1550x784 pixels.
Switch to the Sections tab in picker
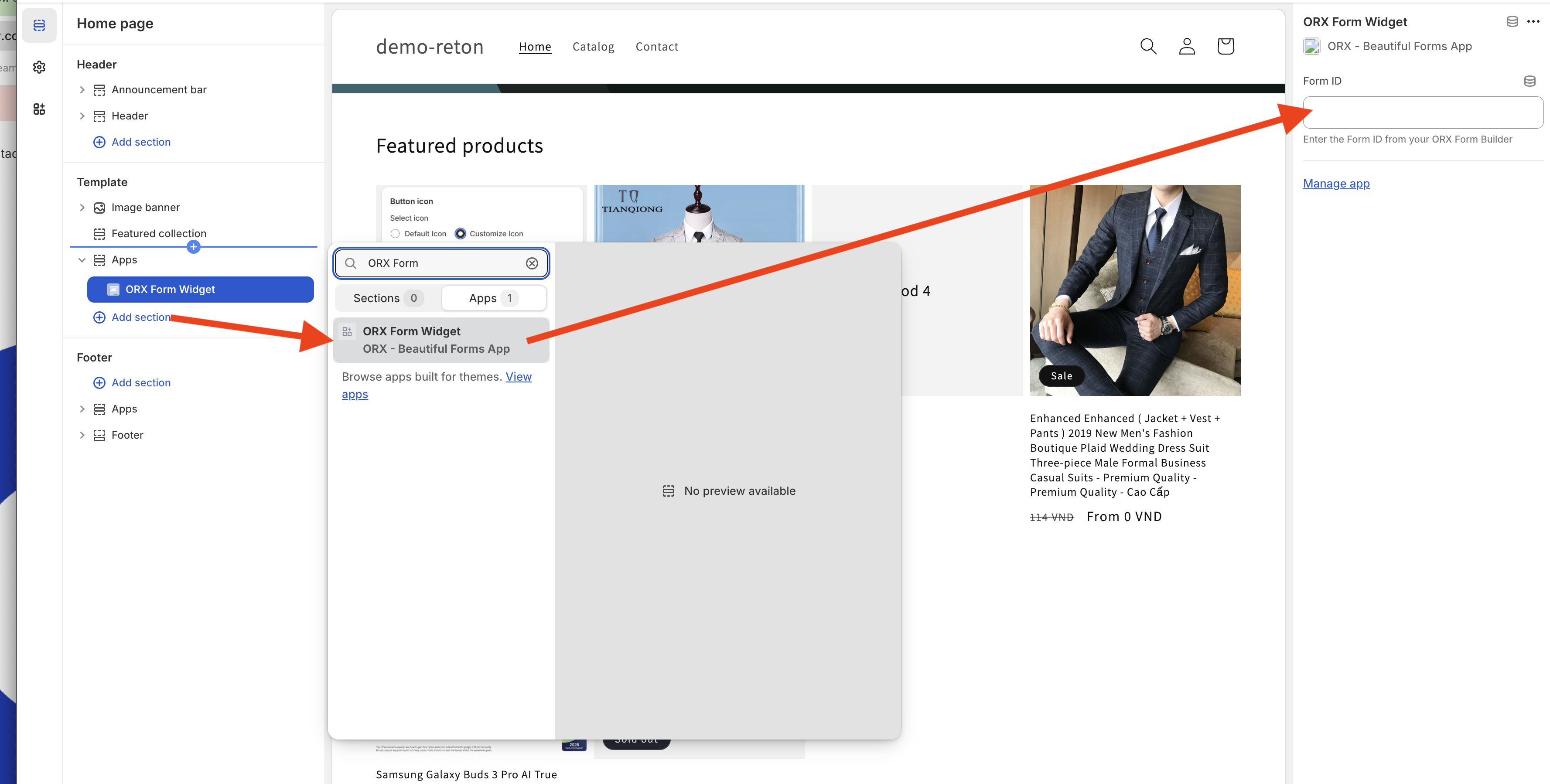(387, 298)
